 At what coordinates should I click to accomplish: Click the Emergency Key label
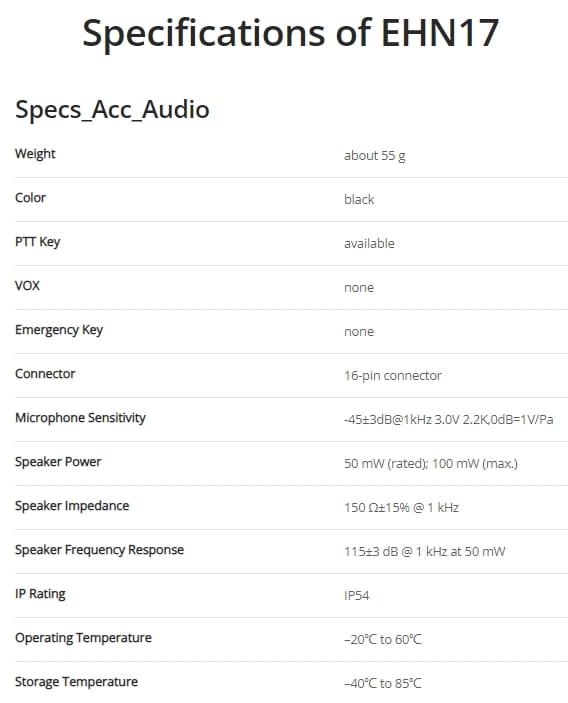pyautogui.click(x=59, y=330)
